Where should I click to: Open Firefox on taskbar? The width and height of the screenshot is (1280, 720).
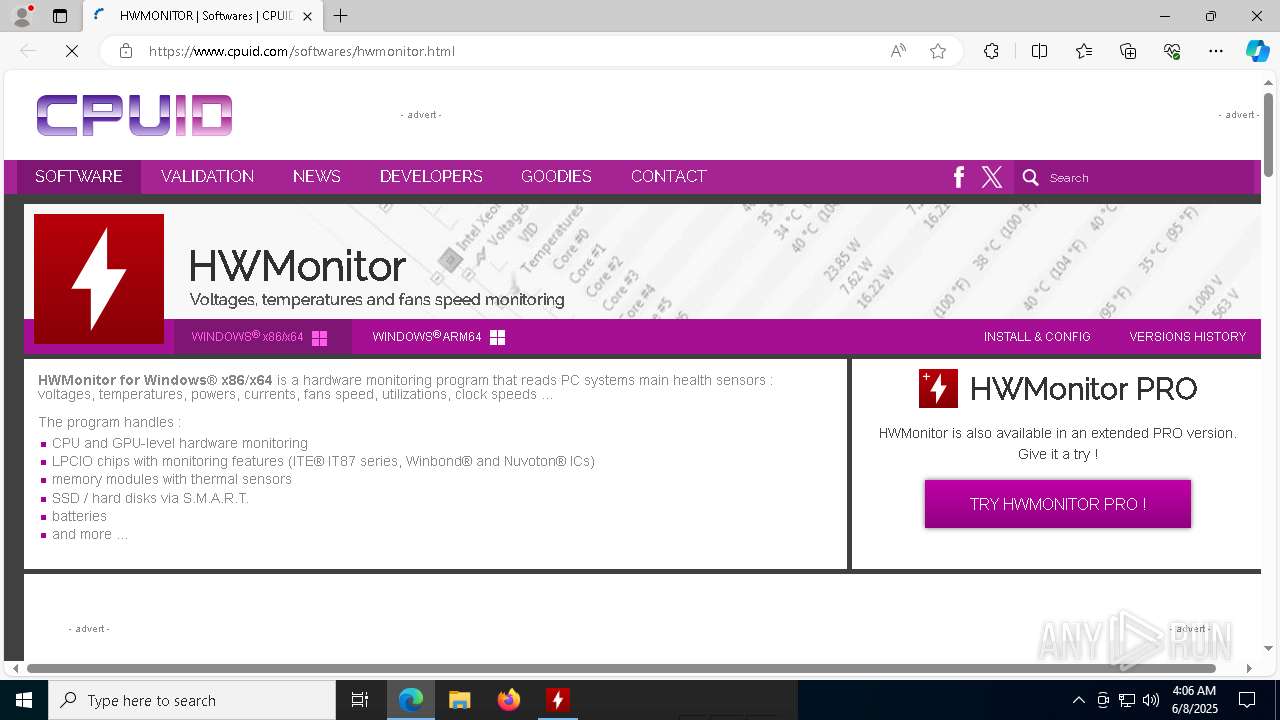click(x=508, y=700)
